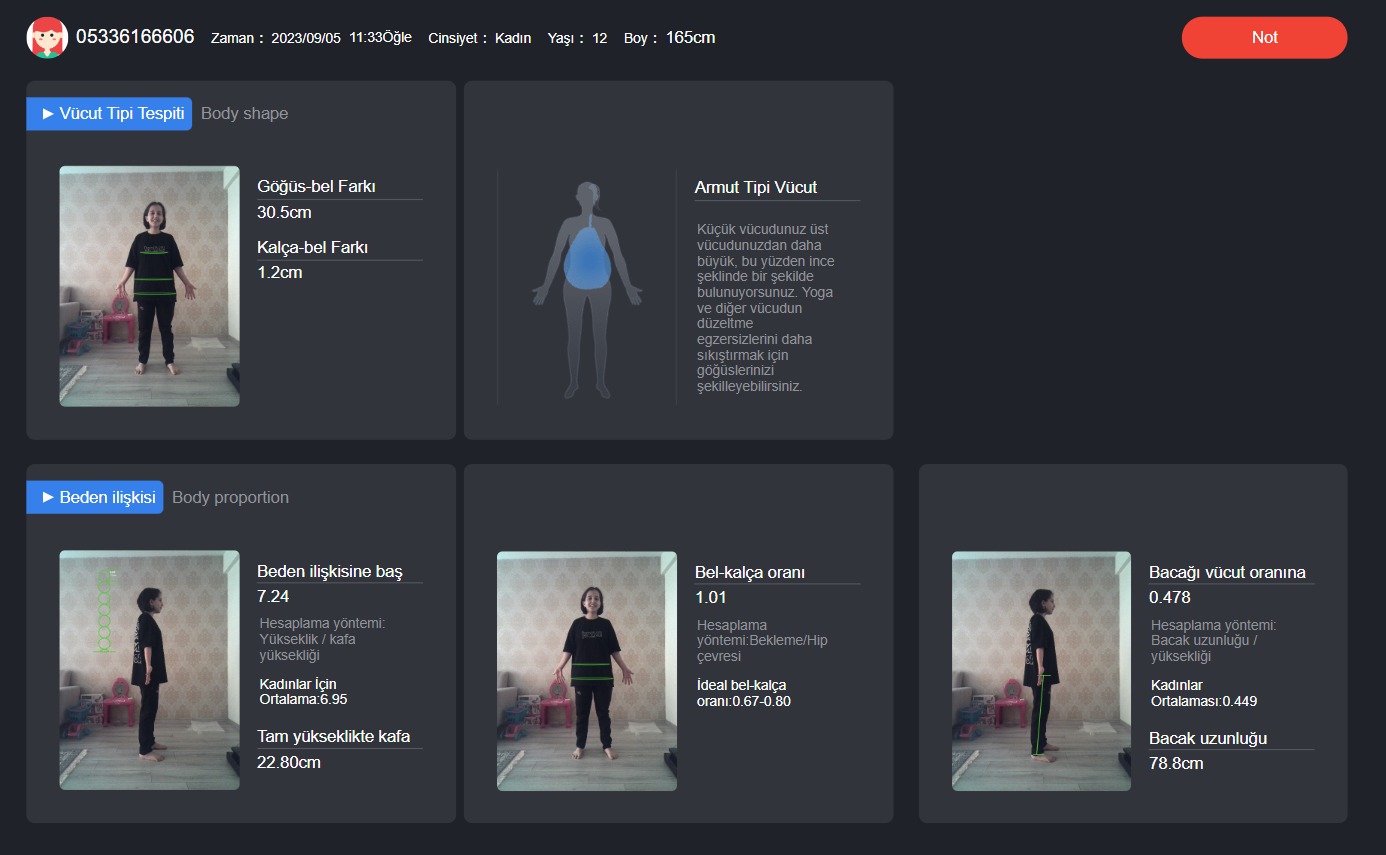Click the play triangle in Vücut Tipi Tespiti

pos(48,114)
